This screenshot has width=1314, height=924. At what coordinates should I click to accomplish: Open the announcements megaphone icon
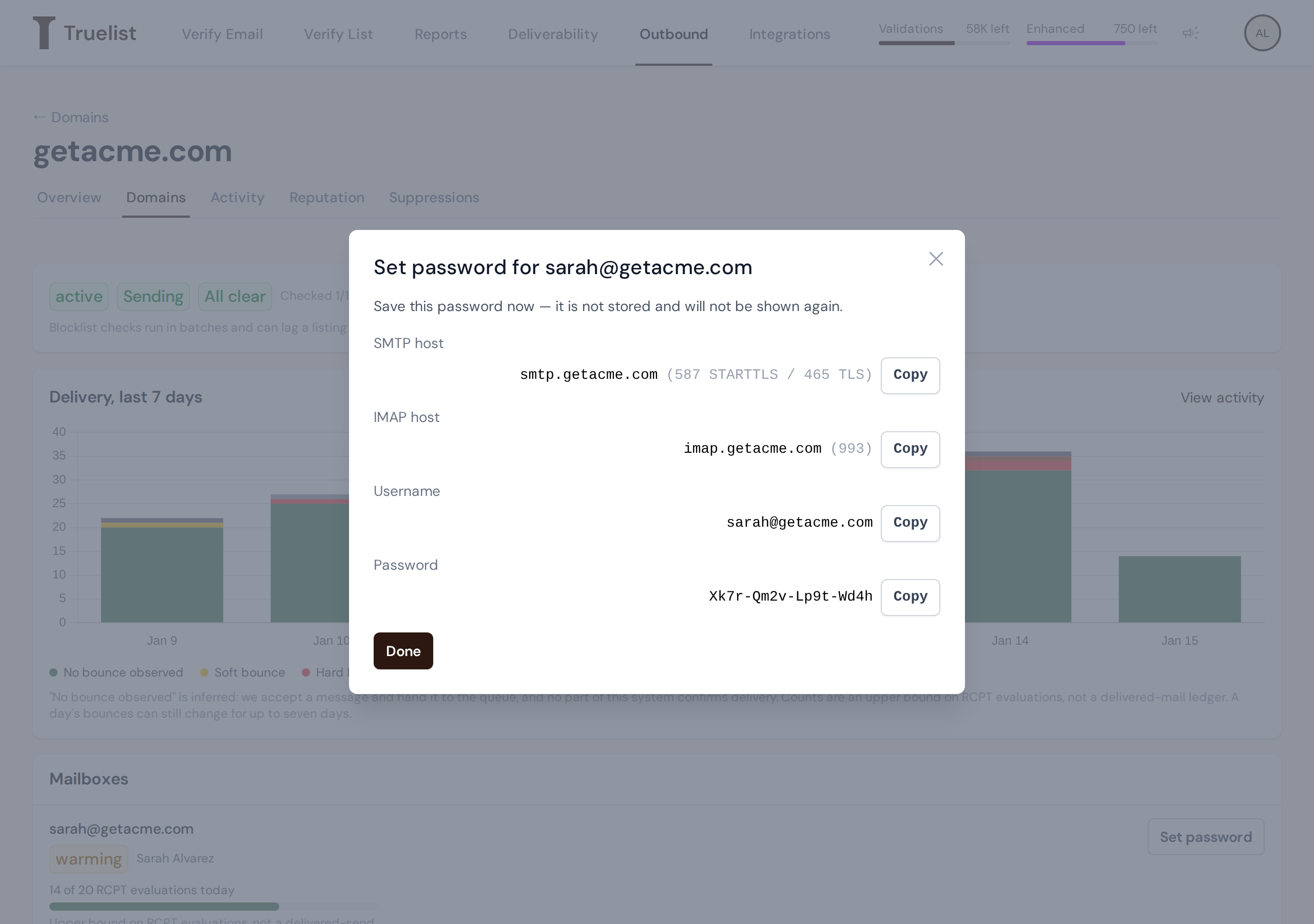(x=1191, y=33)
